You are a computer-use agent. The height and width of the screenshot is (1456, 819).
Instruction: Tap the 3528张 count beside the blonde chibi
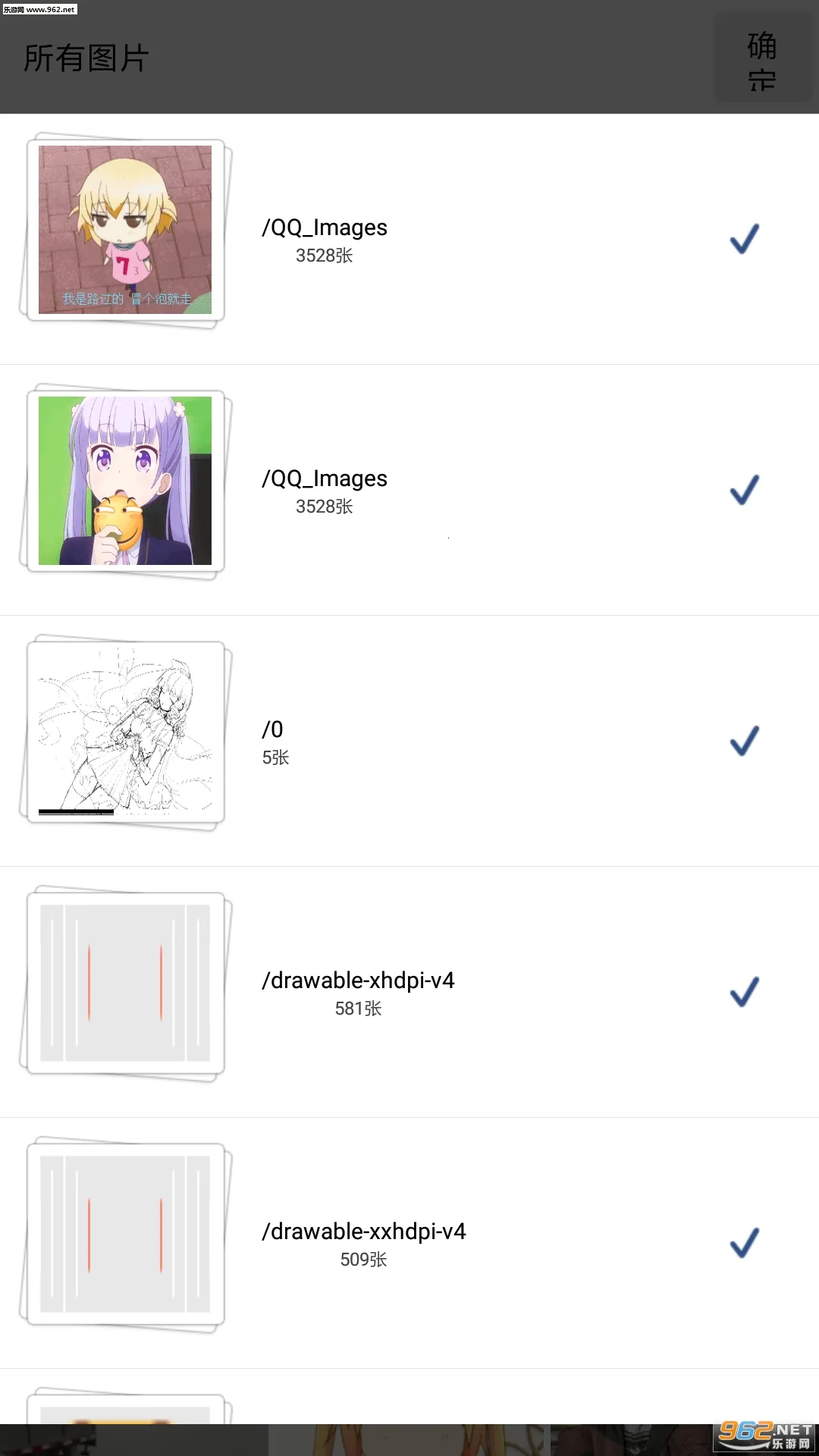click(325, 256)
